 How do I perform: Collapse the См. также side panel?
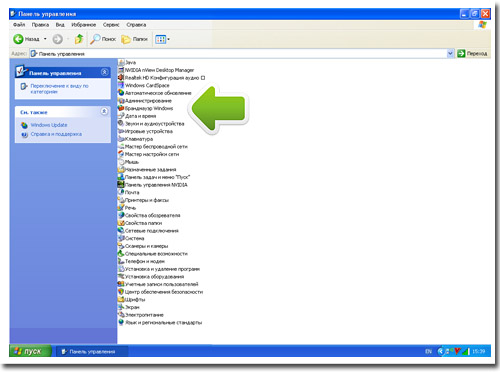(x=104, y=111)
